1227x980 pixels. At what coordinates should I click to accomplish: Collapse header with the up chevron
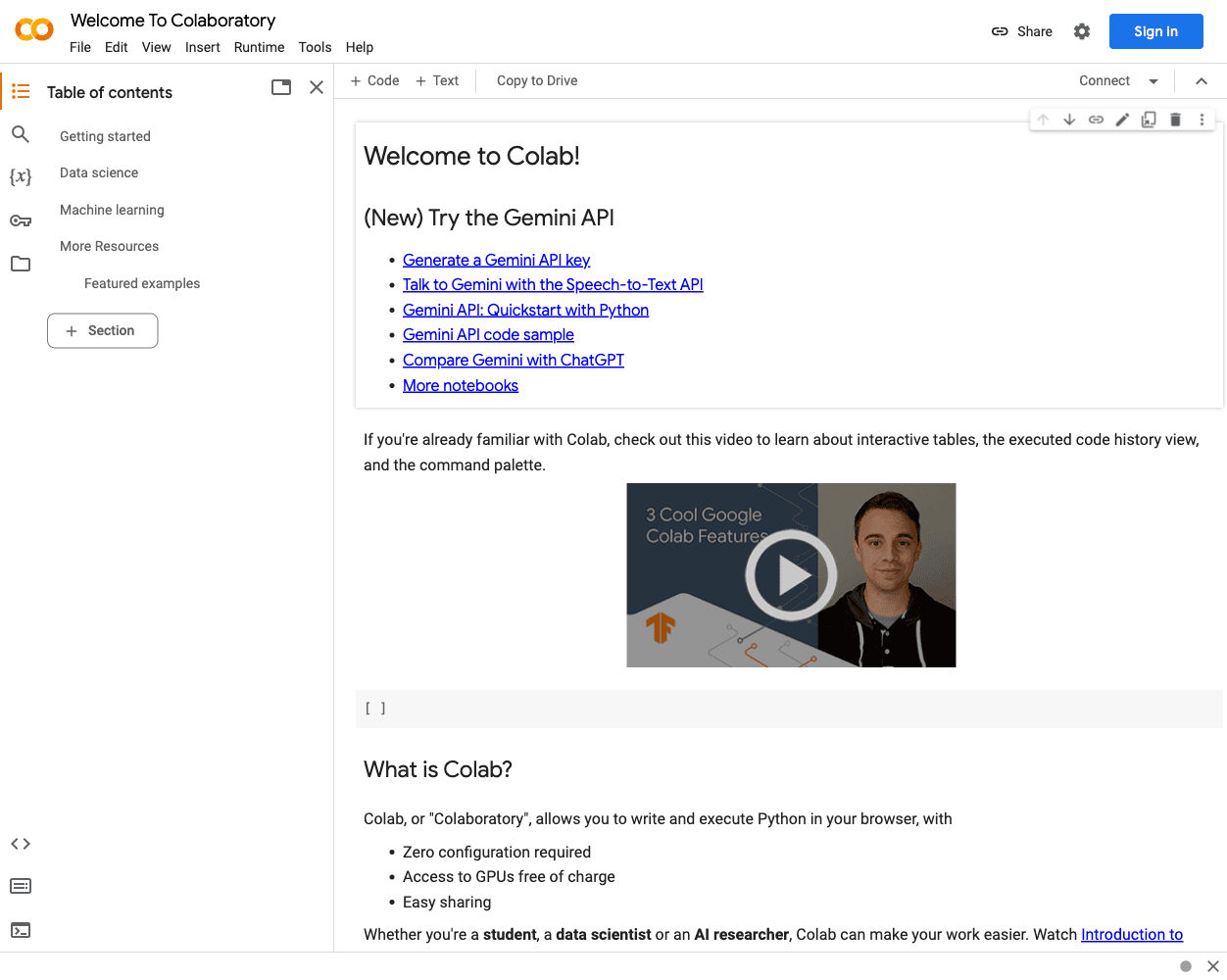click(1202, 81)
